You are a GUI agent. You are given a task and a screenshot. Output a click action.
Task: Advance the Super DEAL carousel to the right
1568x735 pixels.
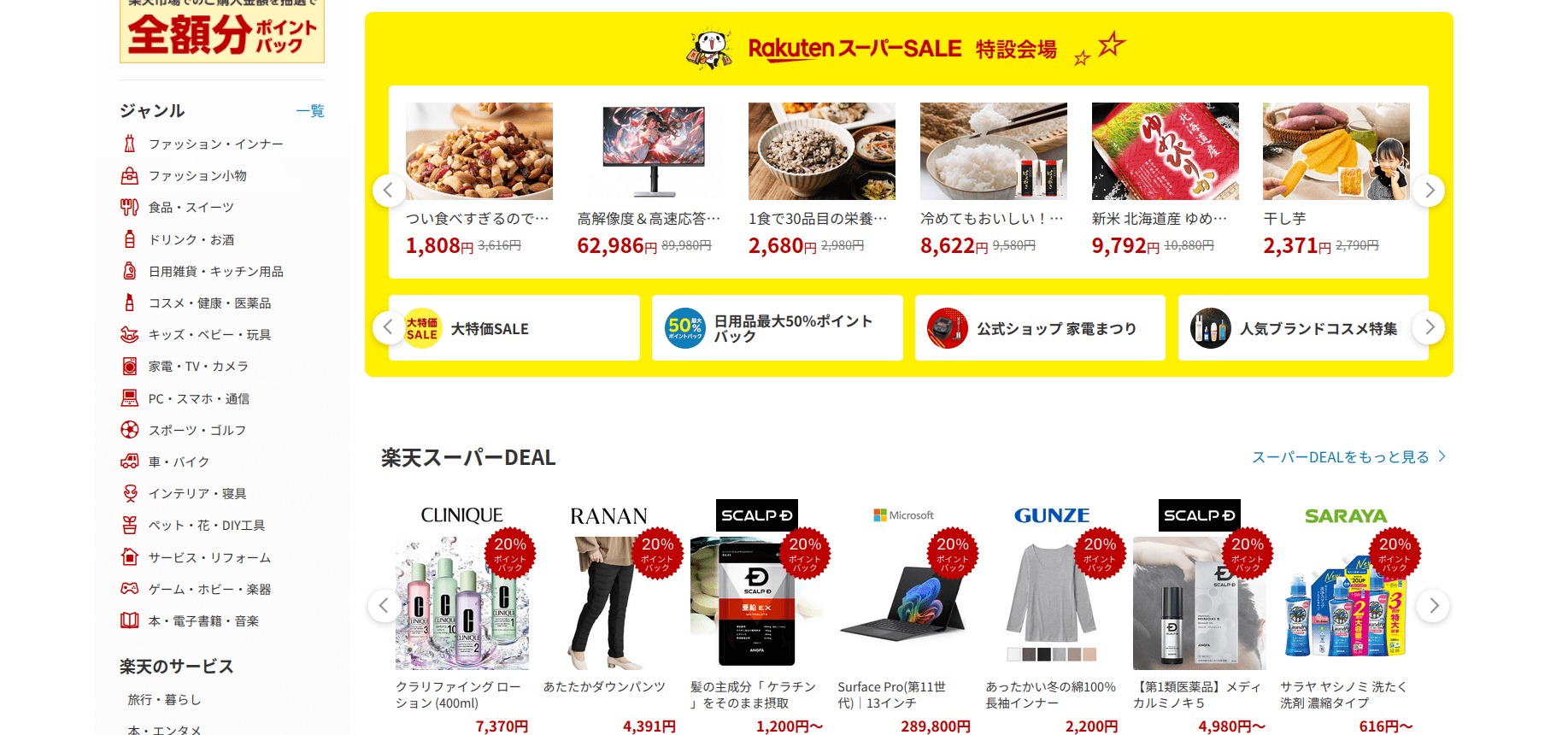point(1433,606)
